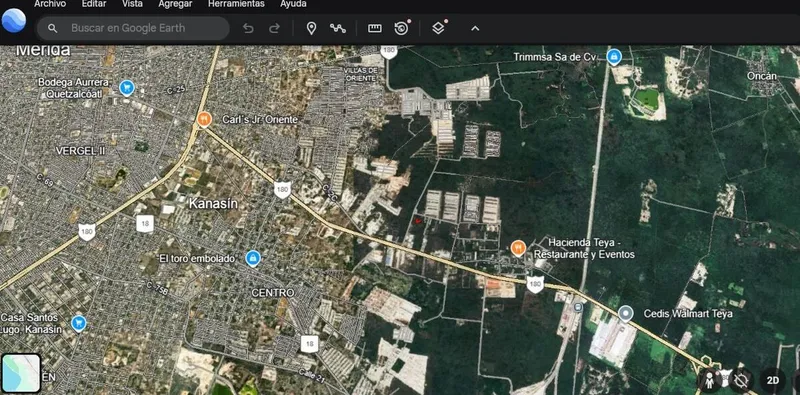Redo the last action
The height and width of the screenshot is (395, 800).
click(x=274, y=29)
